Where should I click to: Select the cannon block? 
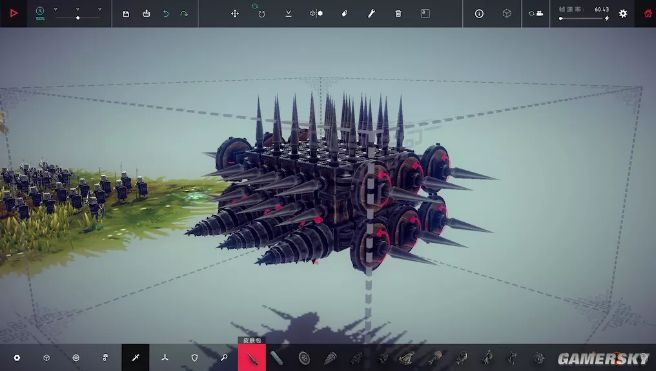(x=356, y=358)
